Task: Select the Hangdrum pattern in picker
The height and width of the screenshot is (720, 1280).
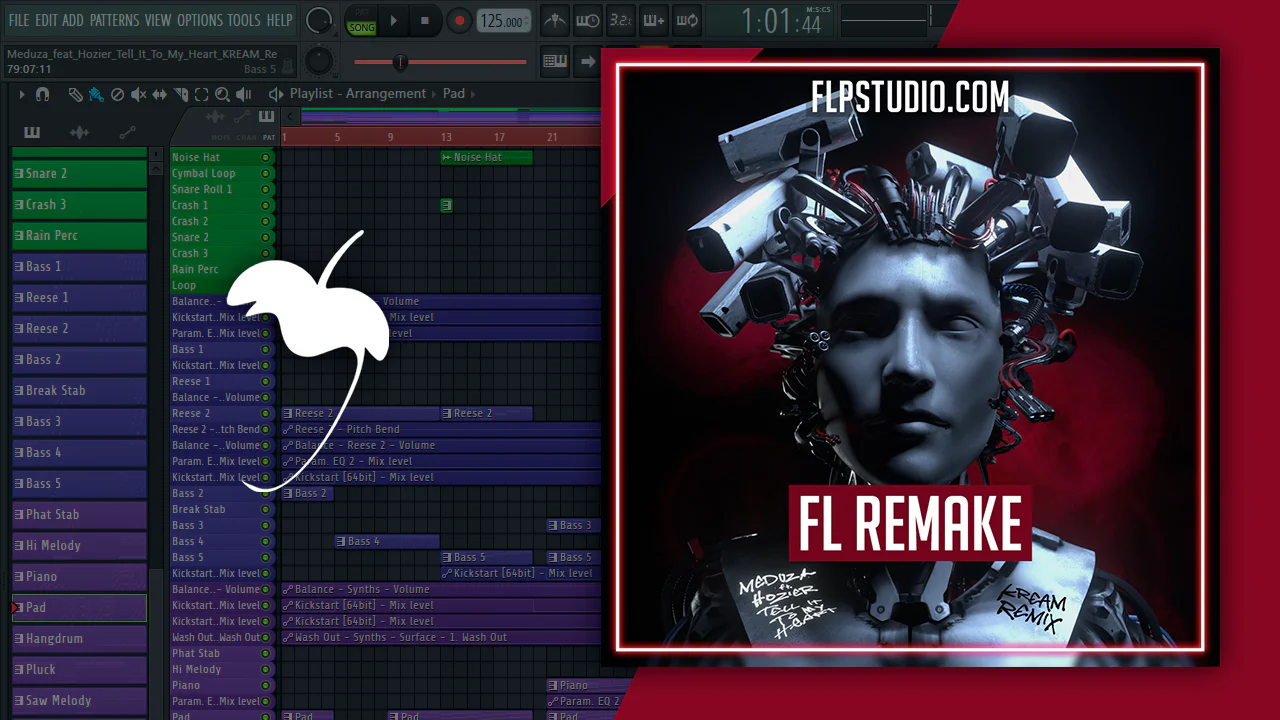Action: (x=79, y=639)
